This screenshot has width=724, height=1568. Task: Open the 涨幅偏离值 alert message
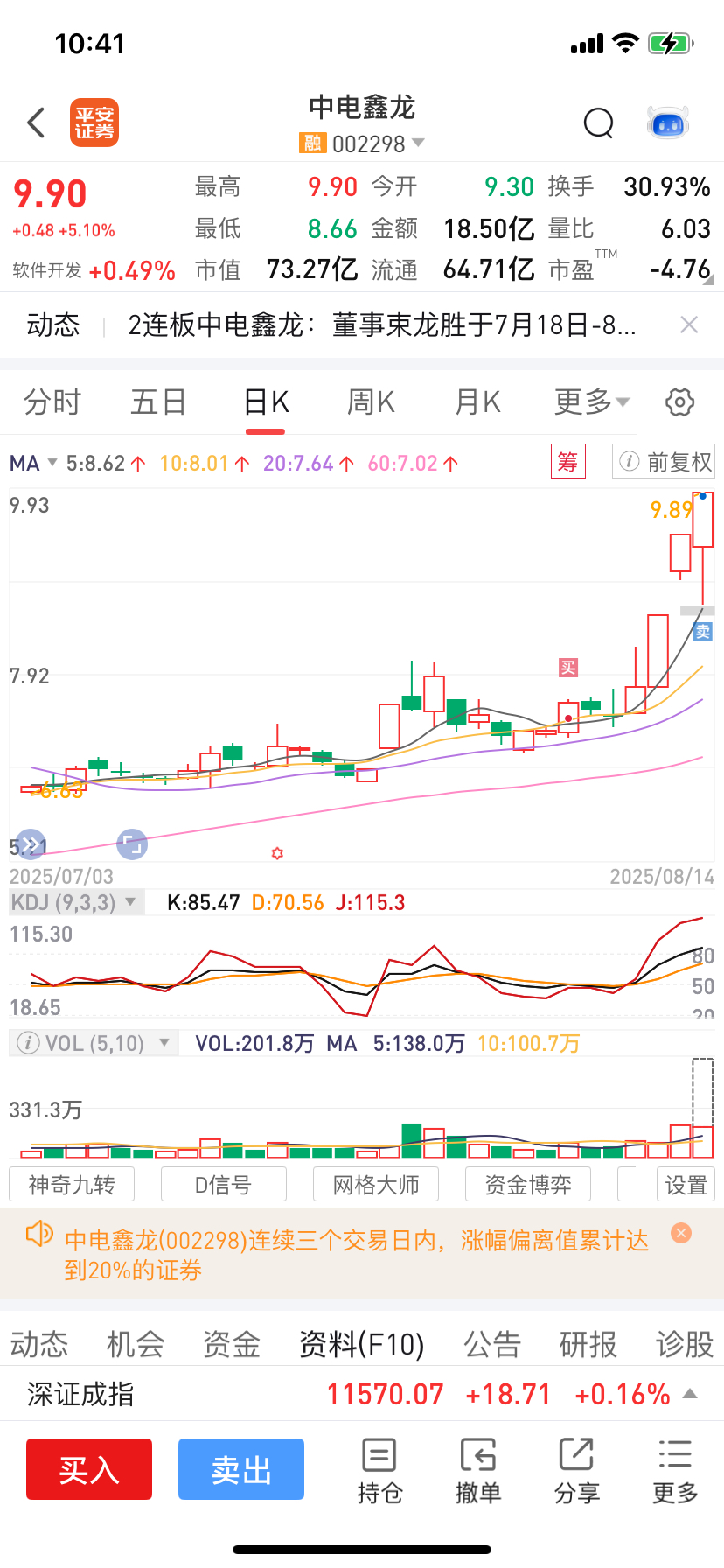357,1255
